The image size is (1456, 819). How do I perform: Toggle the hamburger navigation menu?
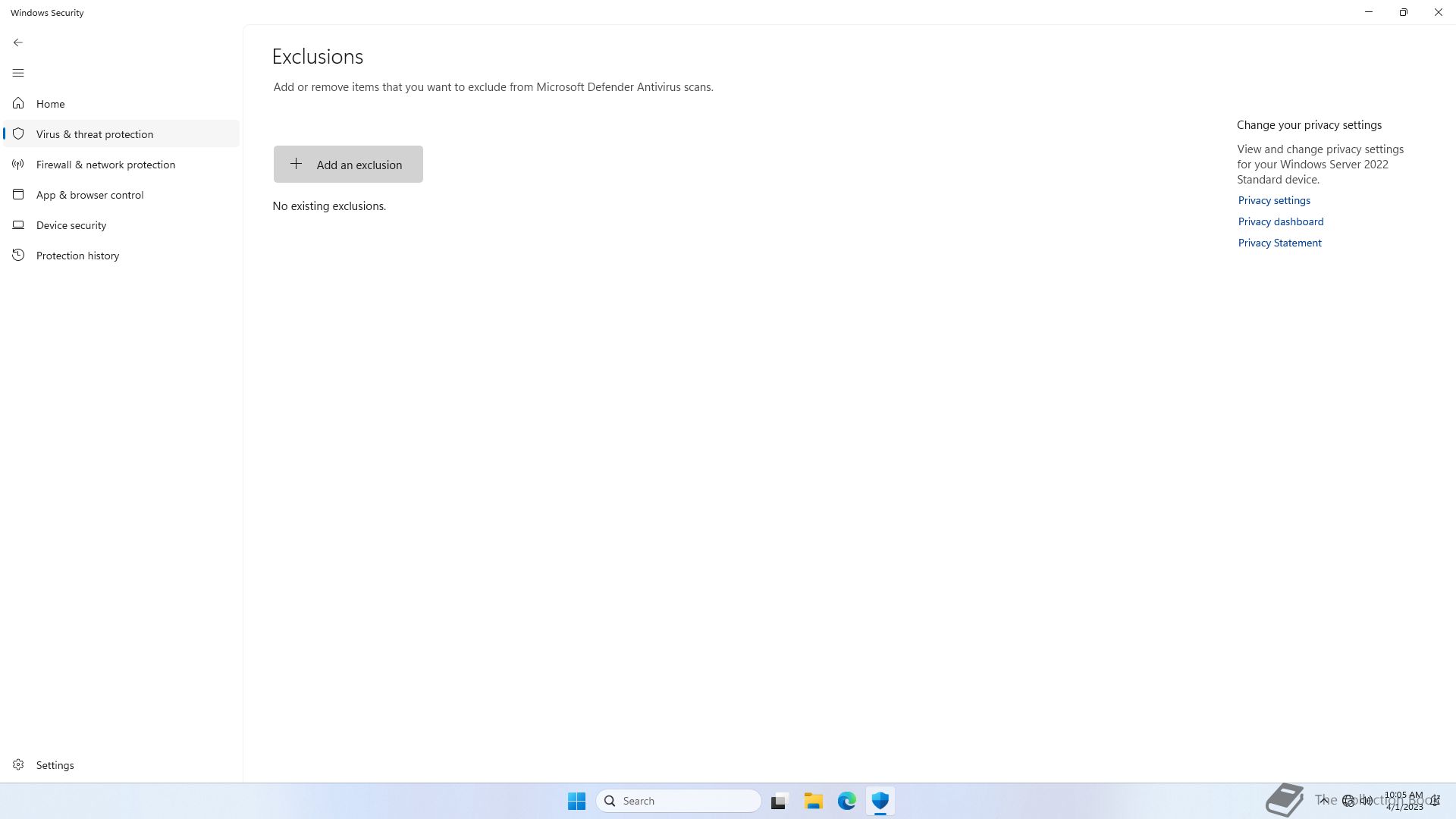tap(18, 73)
